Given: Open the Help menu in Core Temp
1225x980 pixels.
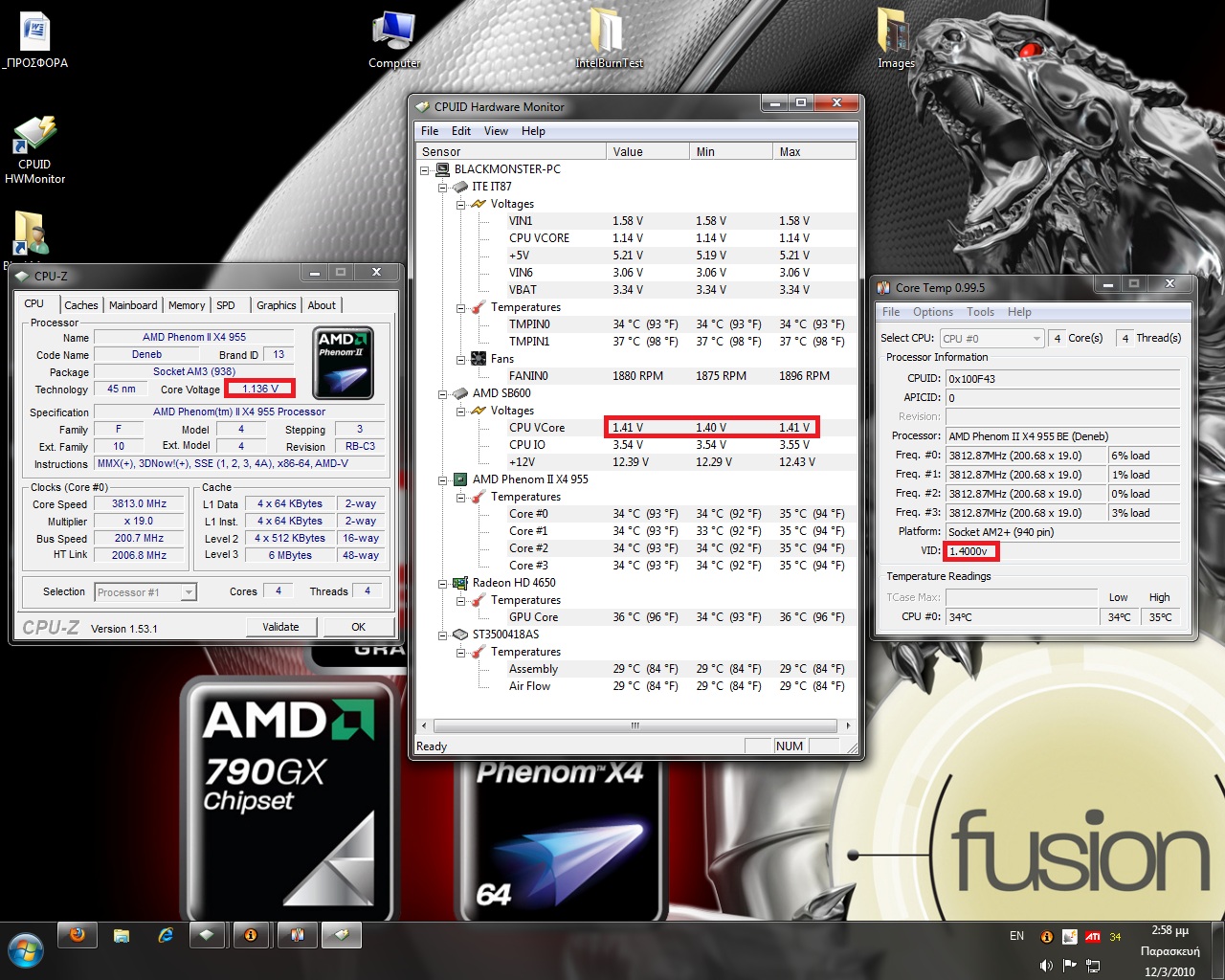Looking at the screenshot, I should pyautogui.click(x=1019, y=312).
